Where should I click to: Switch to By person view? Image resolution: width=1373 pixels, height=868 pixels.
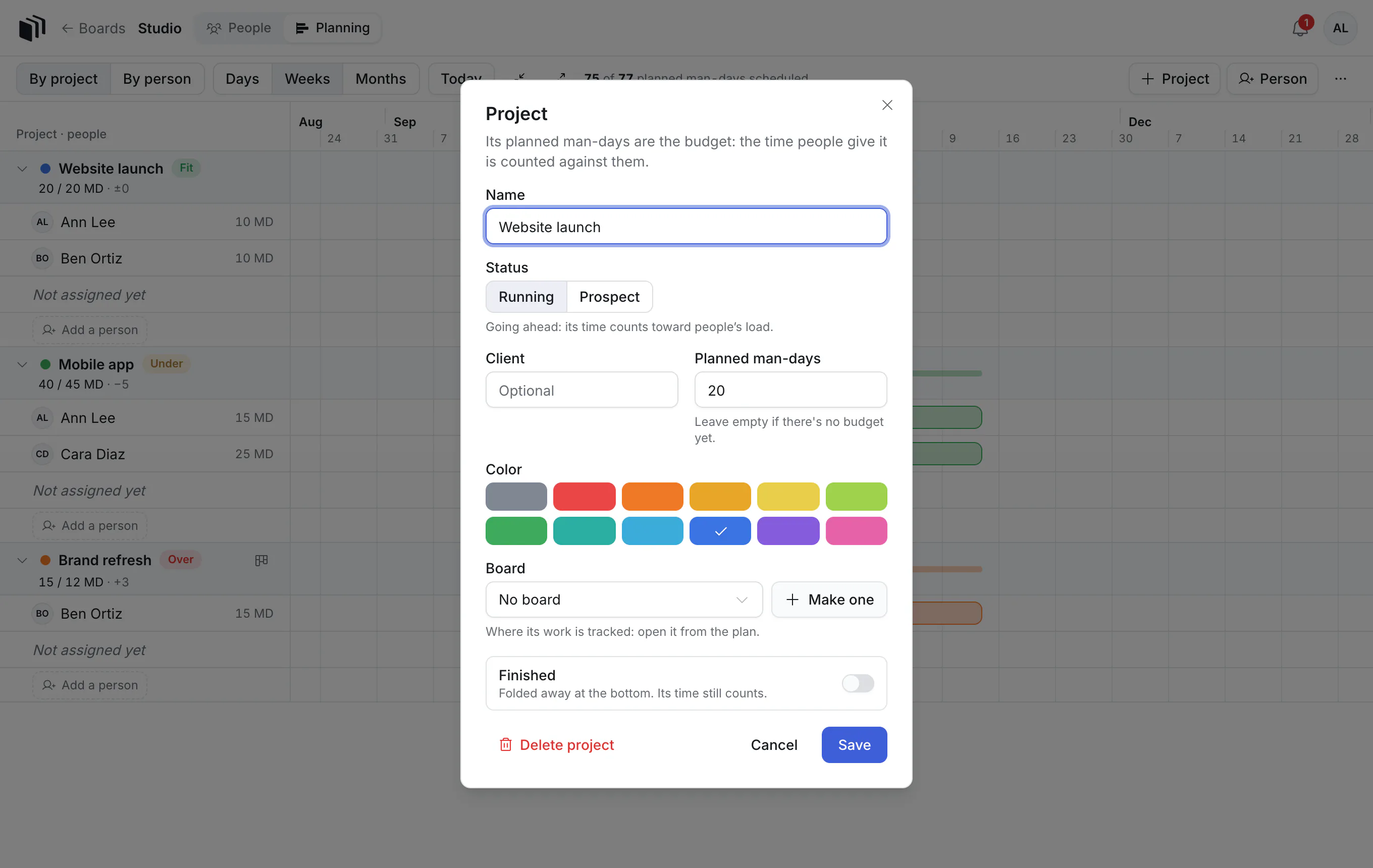pyautogui.click(x=157, y=79)
